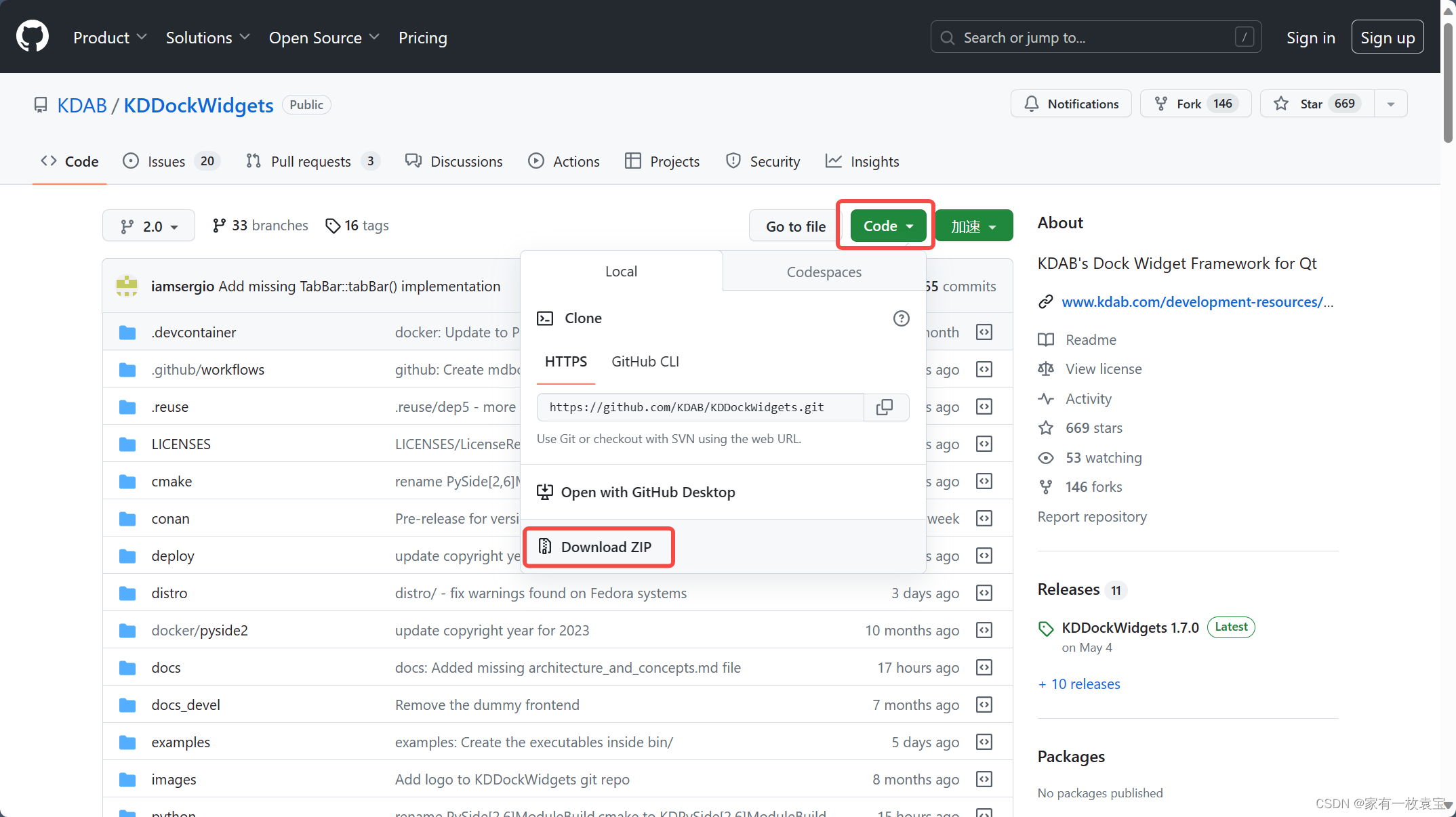Open the Discussions tab
Viewport: 1456px width, 817px height.
pyautogui.click(x=453, y=161)
